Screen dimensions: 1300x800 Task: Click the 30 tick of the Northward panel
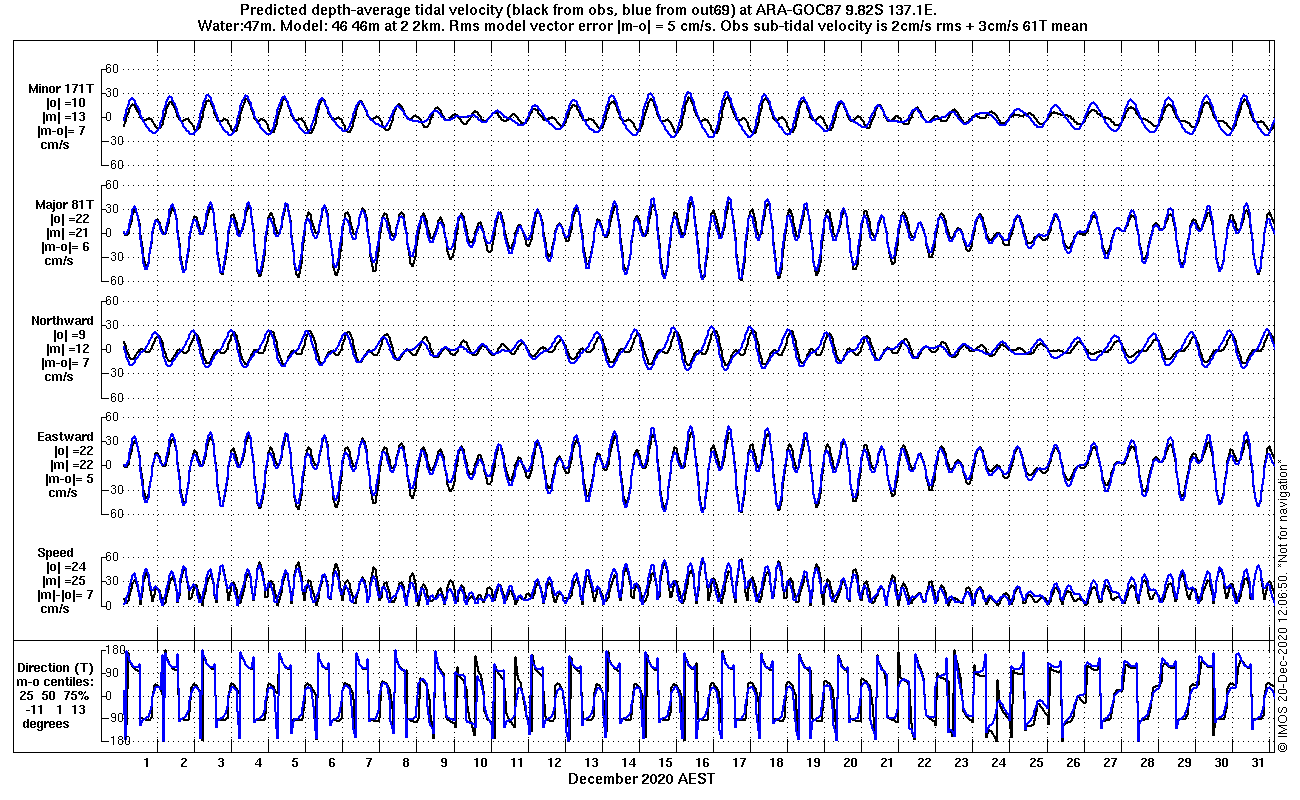pos(112,324)
